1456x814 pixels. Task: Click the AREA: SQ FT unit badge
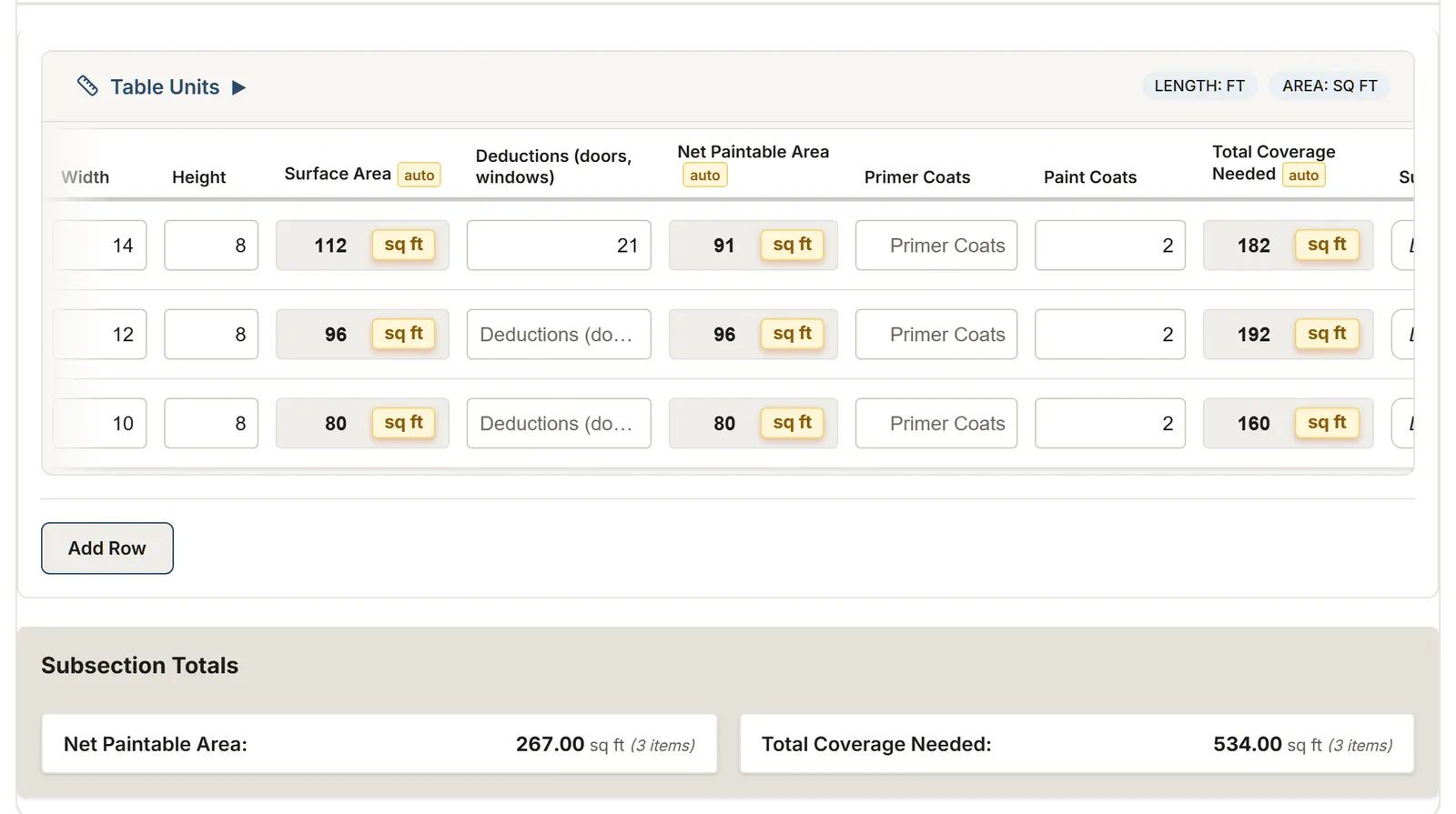(1330, 85)
